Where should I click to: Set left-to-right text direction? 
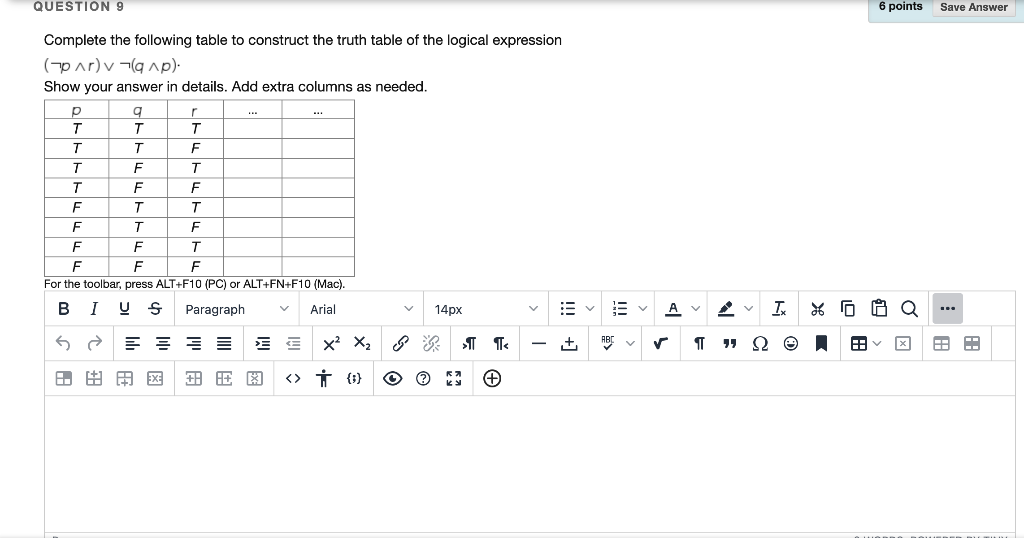point(469,343)
